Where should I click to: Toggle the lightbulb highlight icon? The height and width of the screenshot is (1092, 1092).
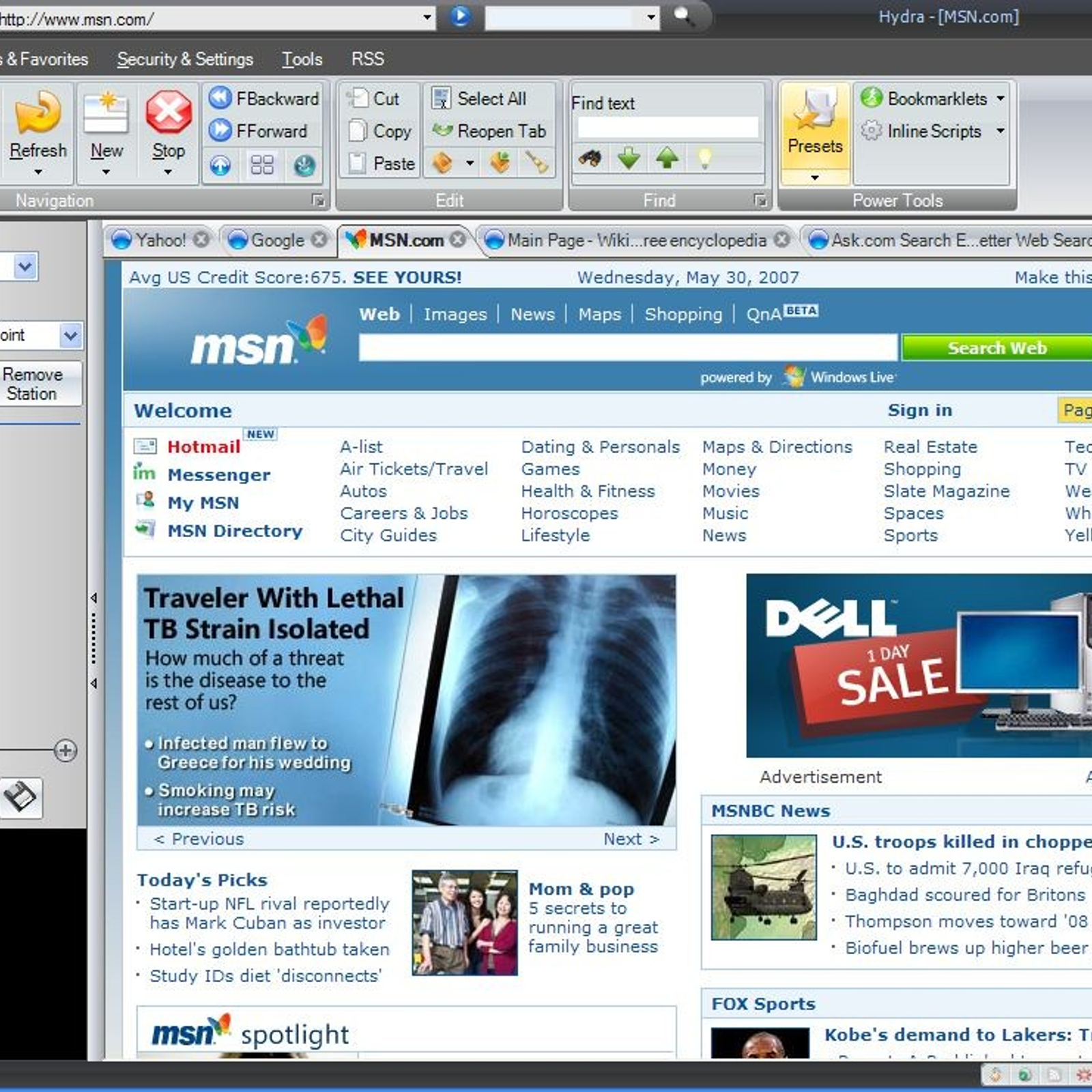705,158
